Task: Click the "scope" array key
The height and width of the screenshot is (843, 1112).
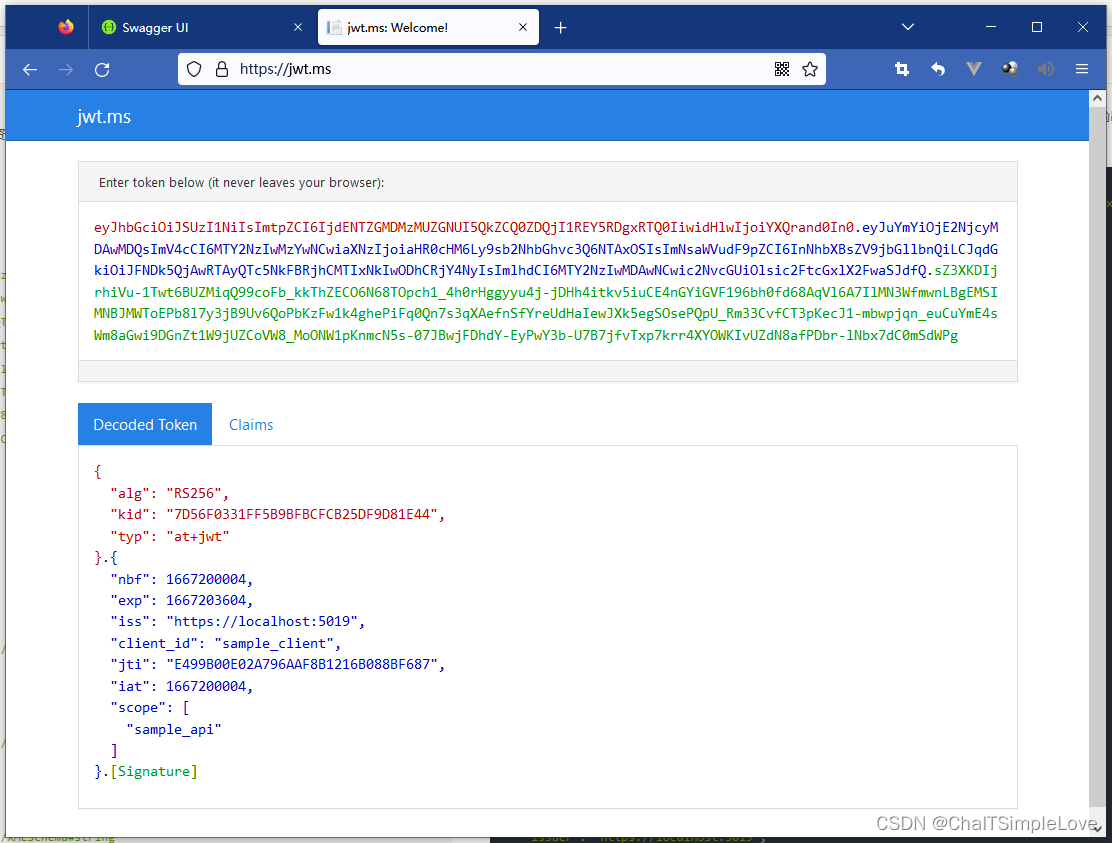Action: pyautogui.click(x=138, y=708)
